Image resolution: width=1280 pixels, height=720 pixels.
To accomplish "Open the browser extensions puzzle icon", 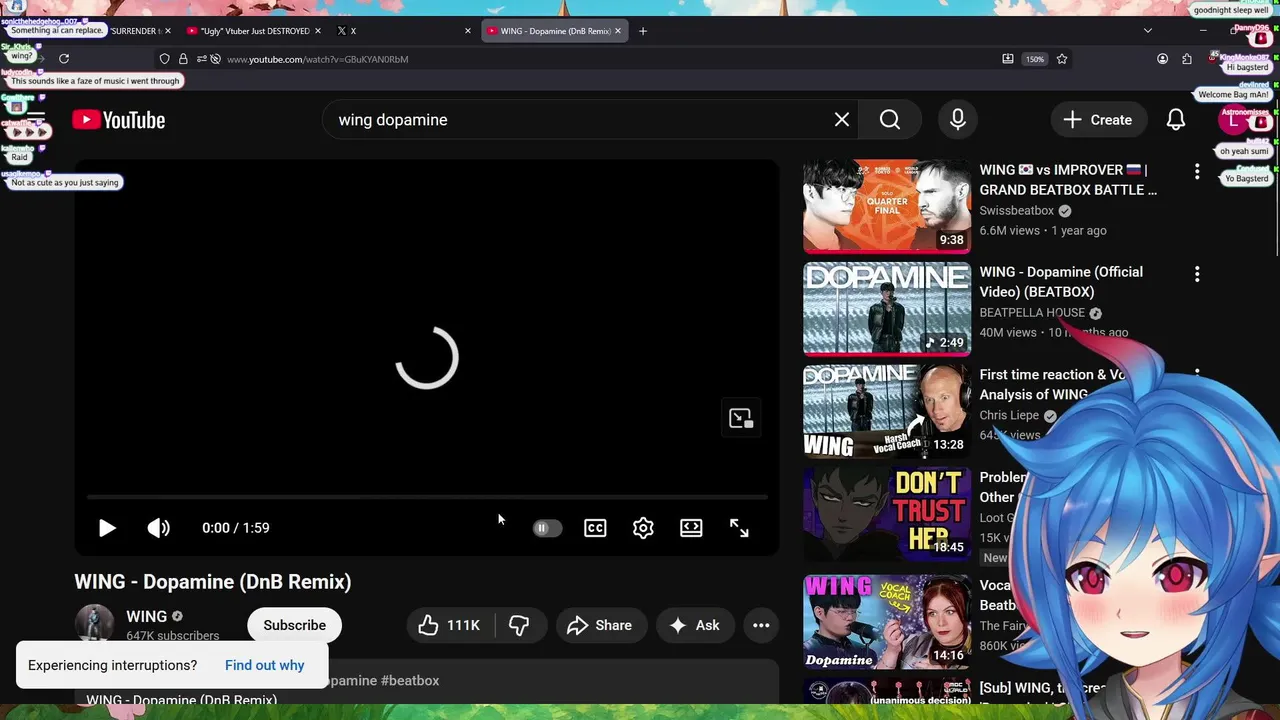I will tap(1187, 59).
